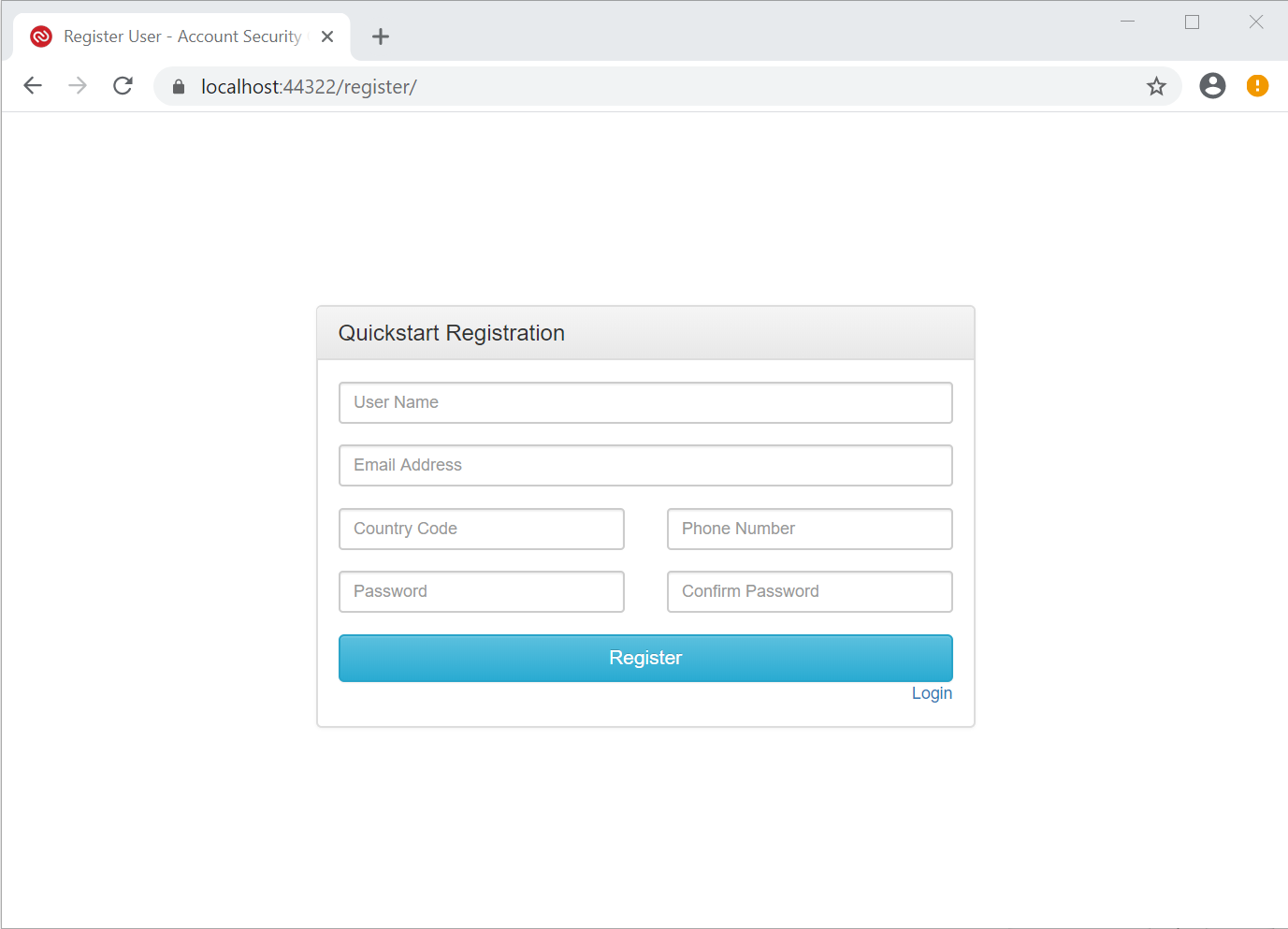1288x929 pixels.
Task: Open a new browser tab
Action: pyautogui.click(x=380, y=36)
